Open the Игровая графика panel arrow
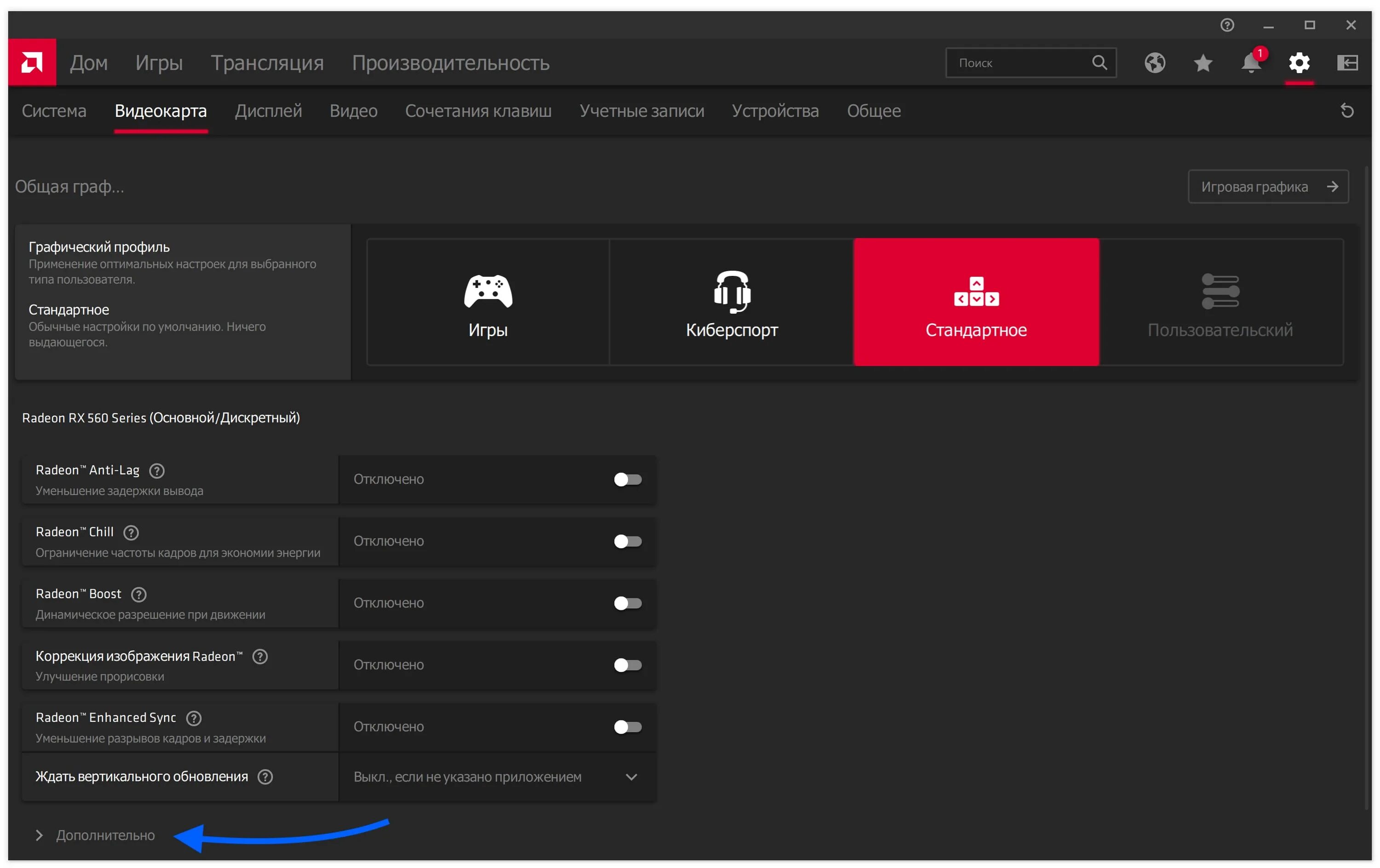Viewport: 1380px width, 868px height. [x=1334, y=186]
